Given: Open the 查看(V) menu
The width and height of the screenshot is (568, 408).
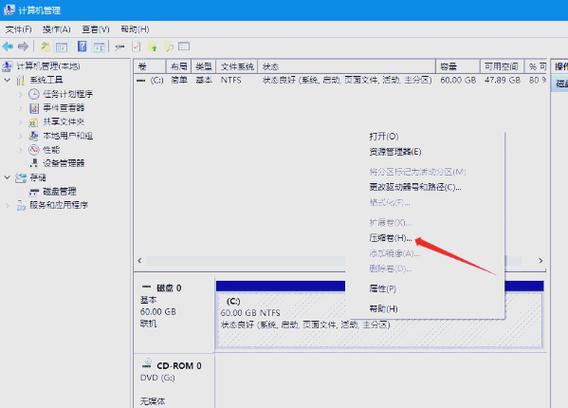Looking at the screenshot, I should click(95, 29).
